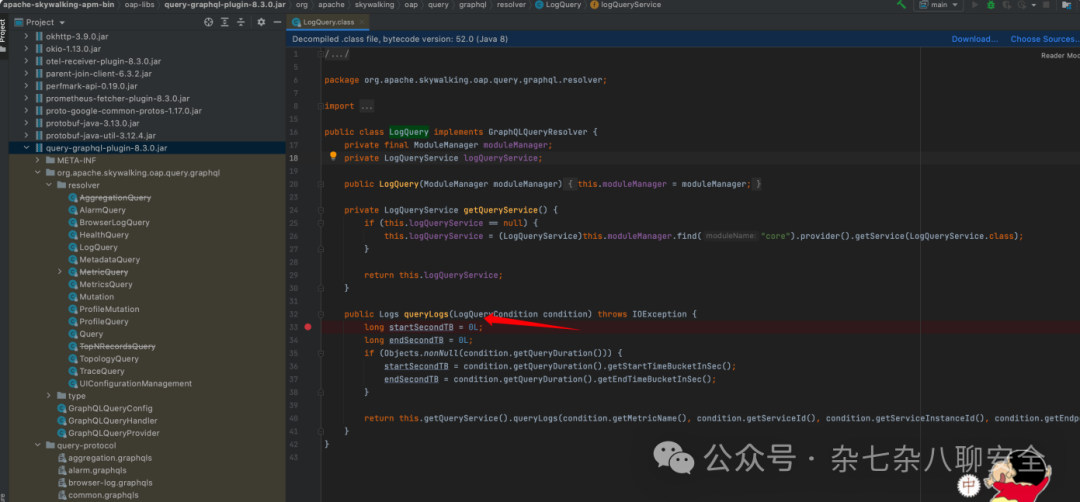The height and width of the screenshot is (502, 1080).
Task: Place cursor on queryLogs method name
Action: point(426,314)
